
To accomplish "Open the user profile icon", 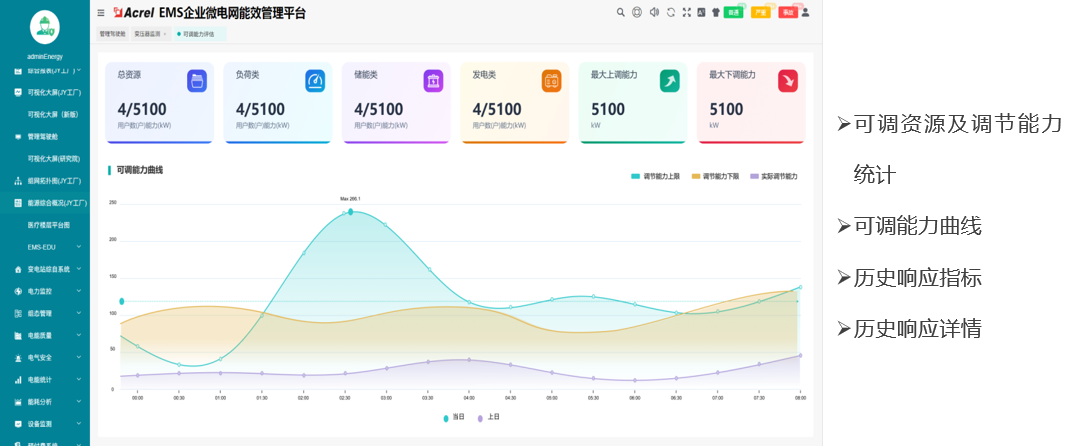I will coord(806,13).
